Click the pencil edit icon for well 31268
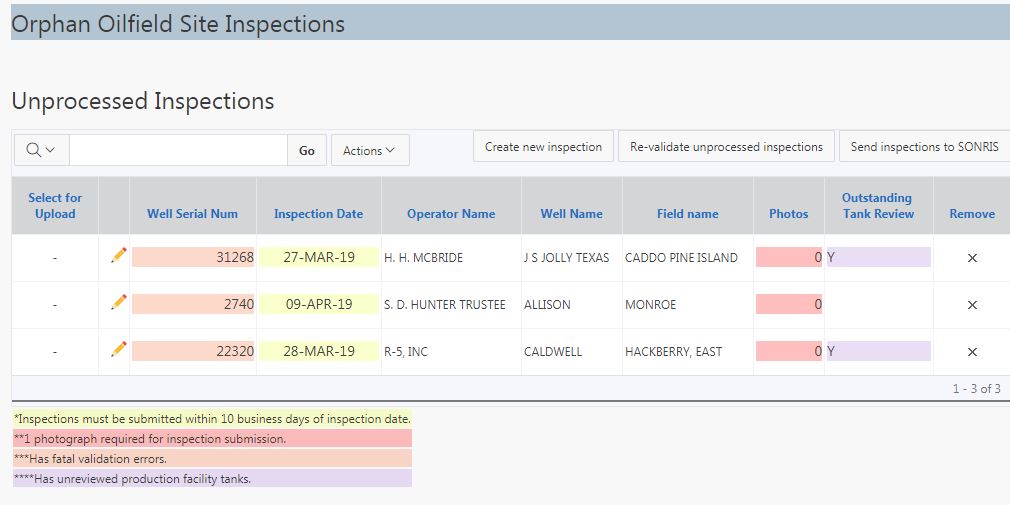 (x=119, y=256)
